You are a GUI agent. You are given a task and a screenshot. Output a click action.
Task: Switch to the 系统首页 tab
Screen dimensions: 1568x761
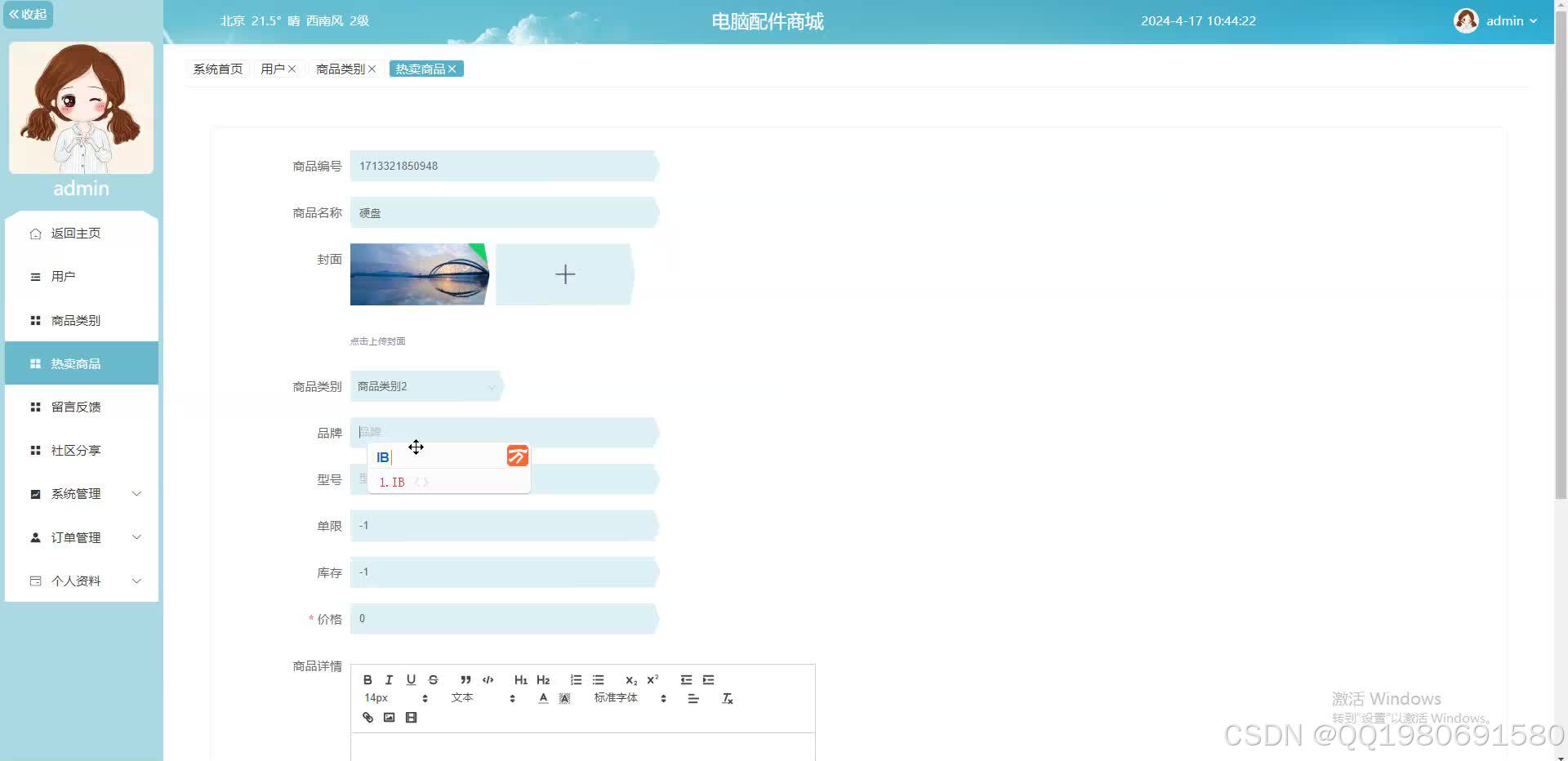(217, 69)
